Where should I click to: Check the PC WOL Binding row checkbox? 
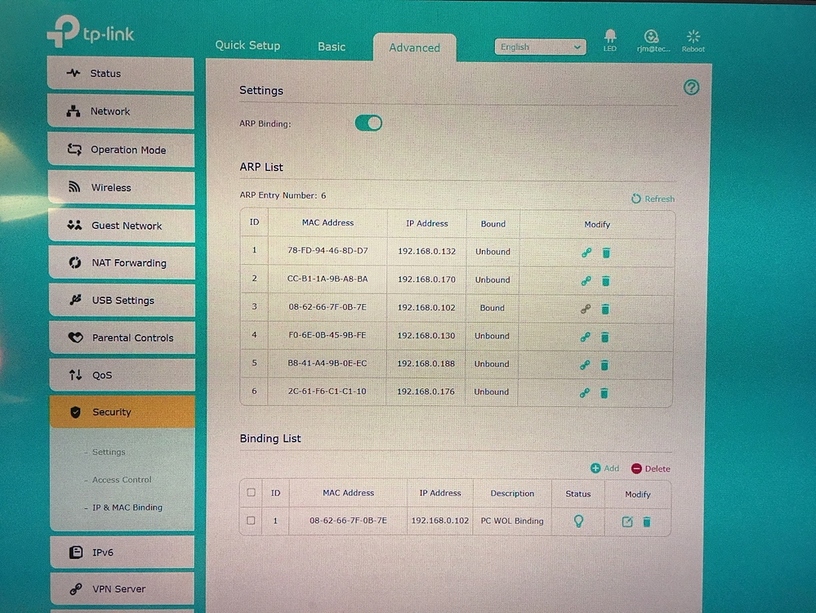[x=251, y=520]
